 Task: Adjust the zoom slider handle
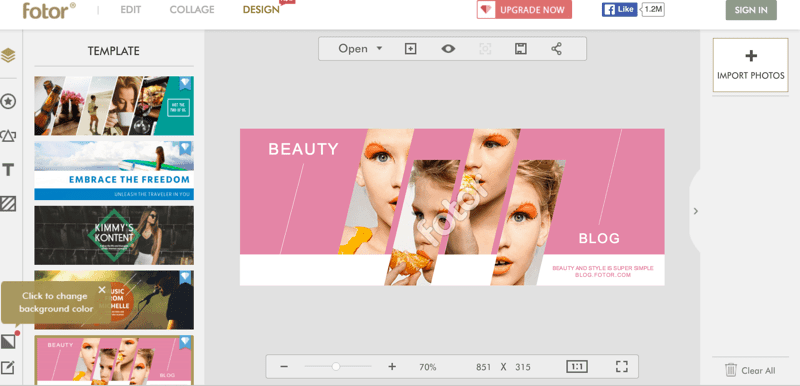coord(336,367)
